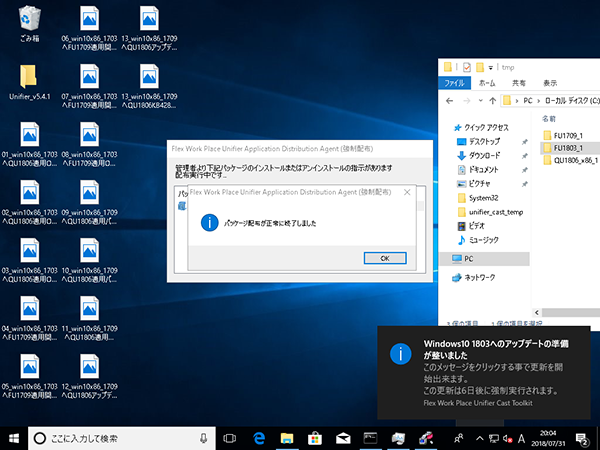Select desktop file 08_win10x86_1703
Viewport: 600px width, 450px height.
pos(89,145)
